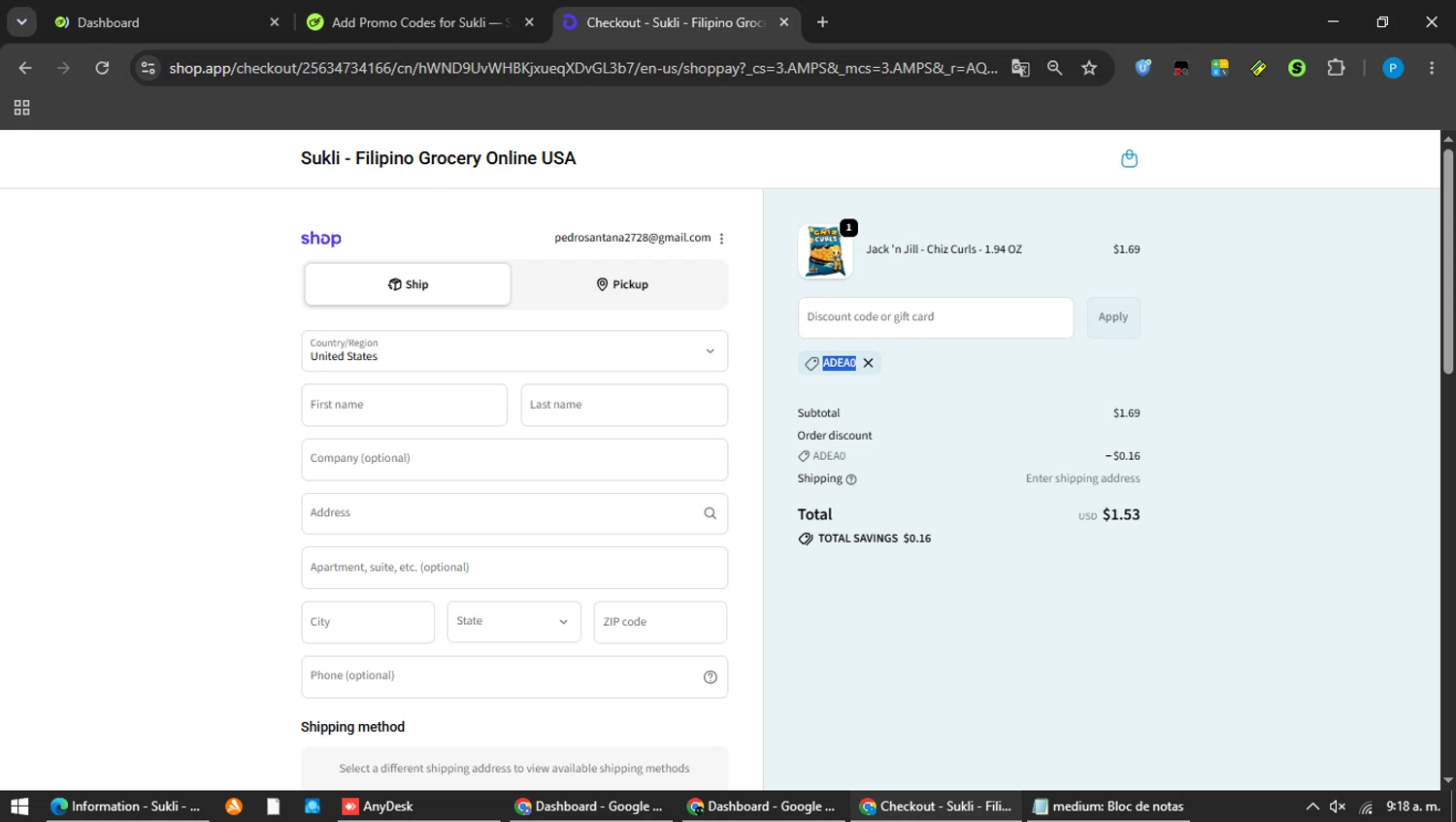Click the ZIP code field

pos(660,622)
